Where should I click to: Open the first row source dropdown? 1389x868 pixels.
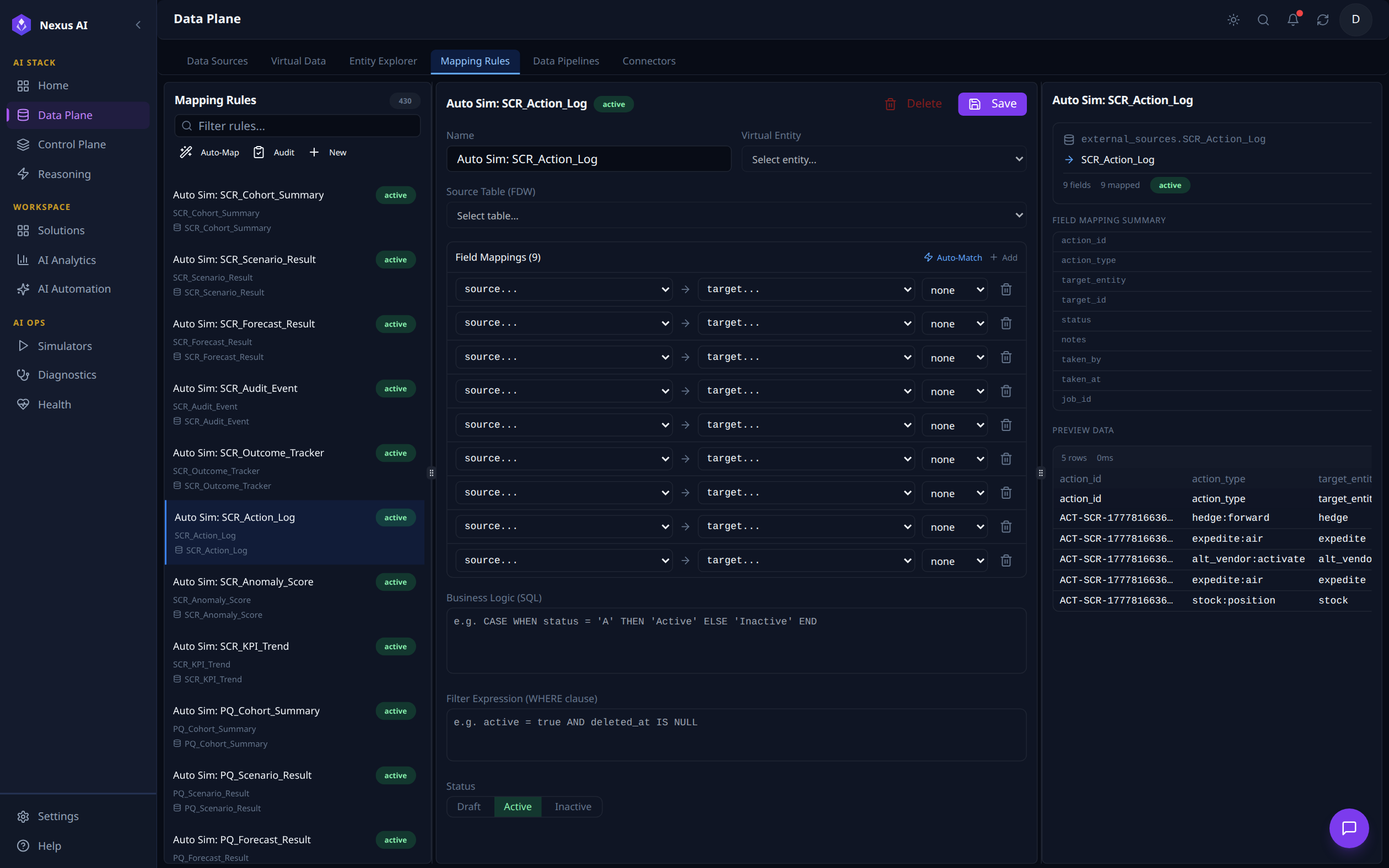click(x=564, y=289)
